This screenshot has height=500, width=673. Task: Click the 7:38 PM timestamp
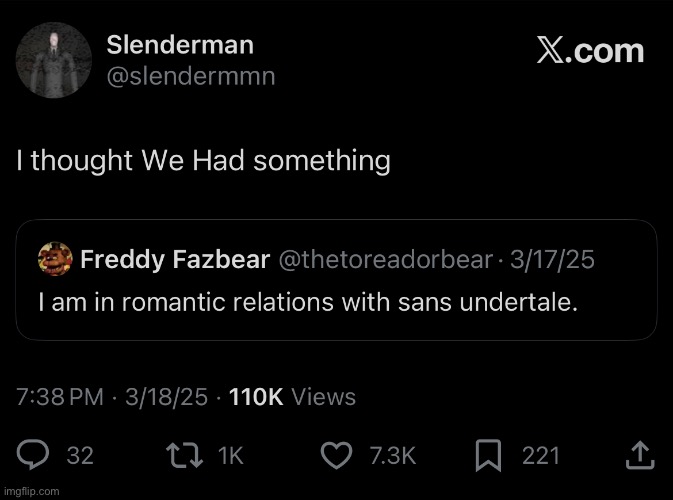click(x=60, y=397)
